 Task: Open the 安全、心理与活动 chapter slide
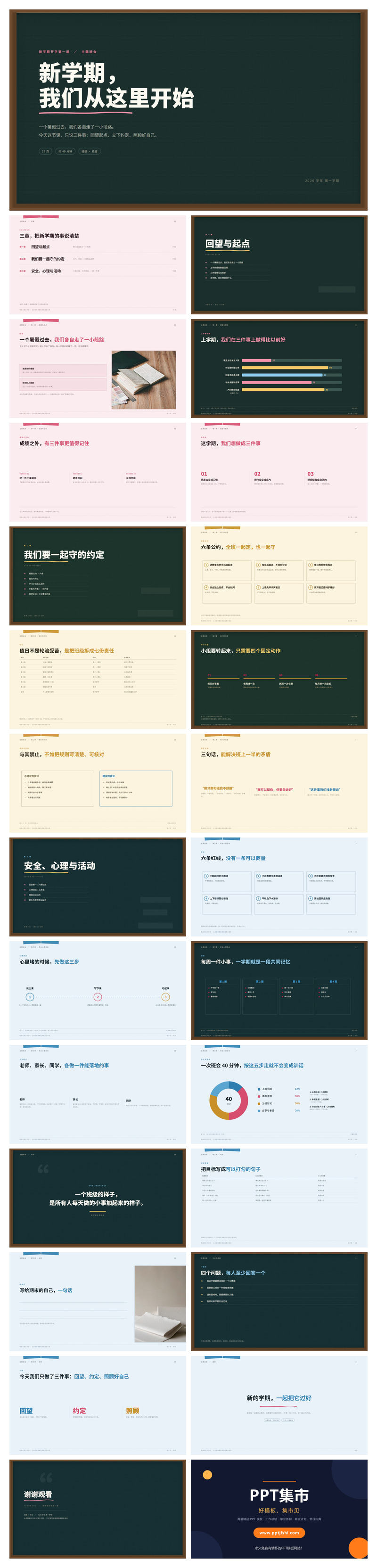pos(98,887)
